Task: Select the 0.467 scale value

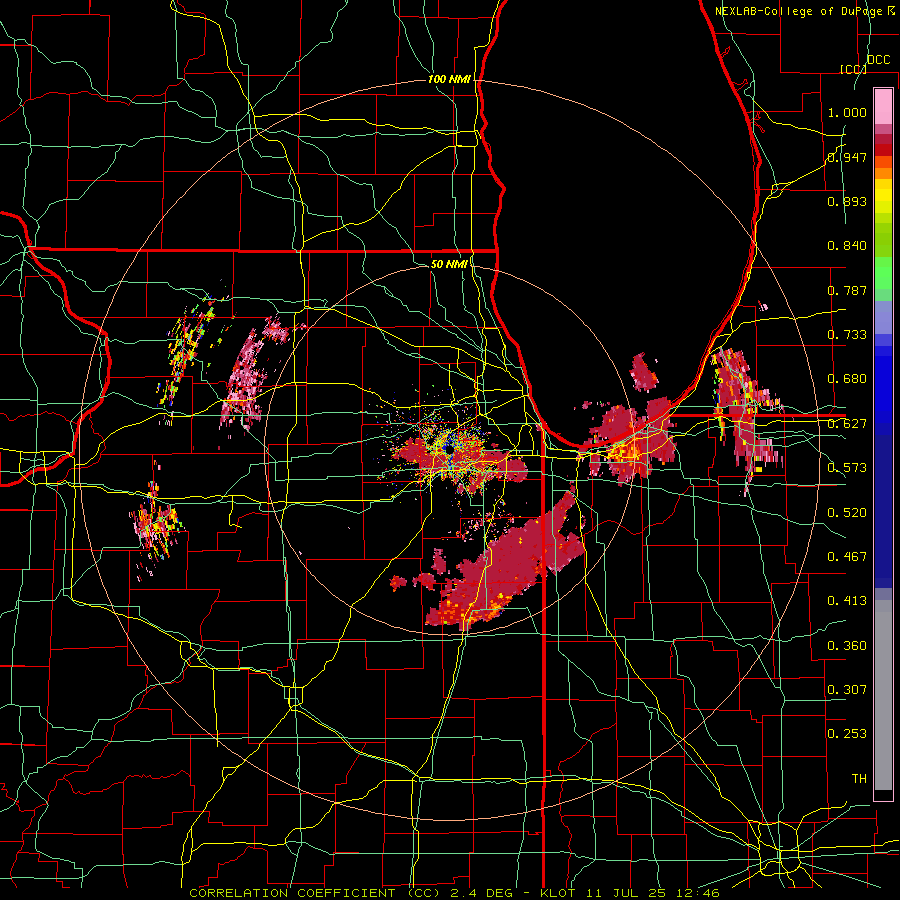Action: pyautogui.click(x=847, y=556)
